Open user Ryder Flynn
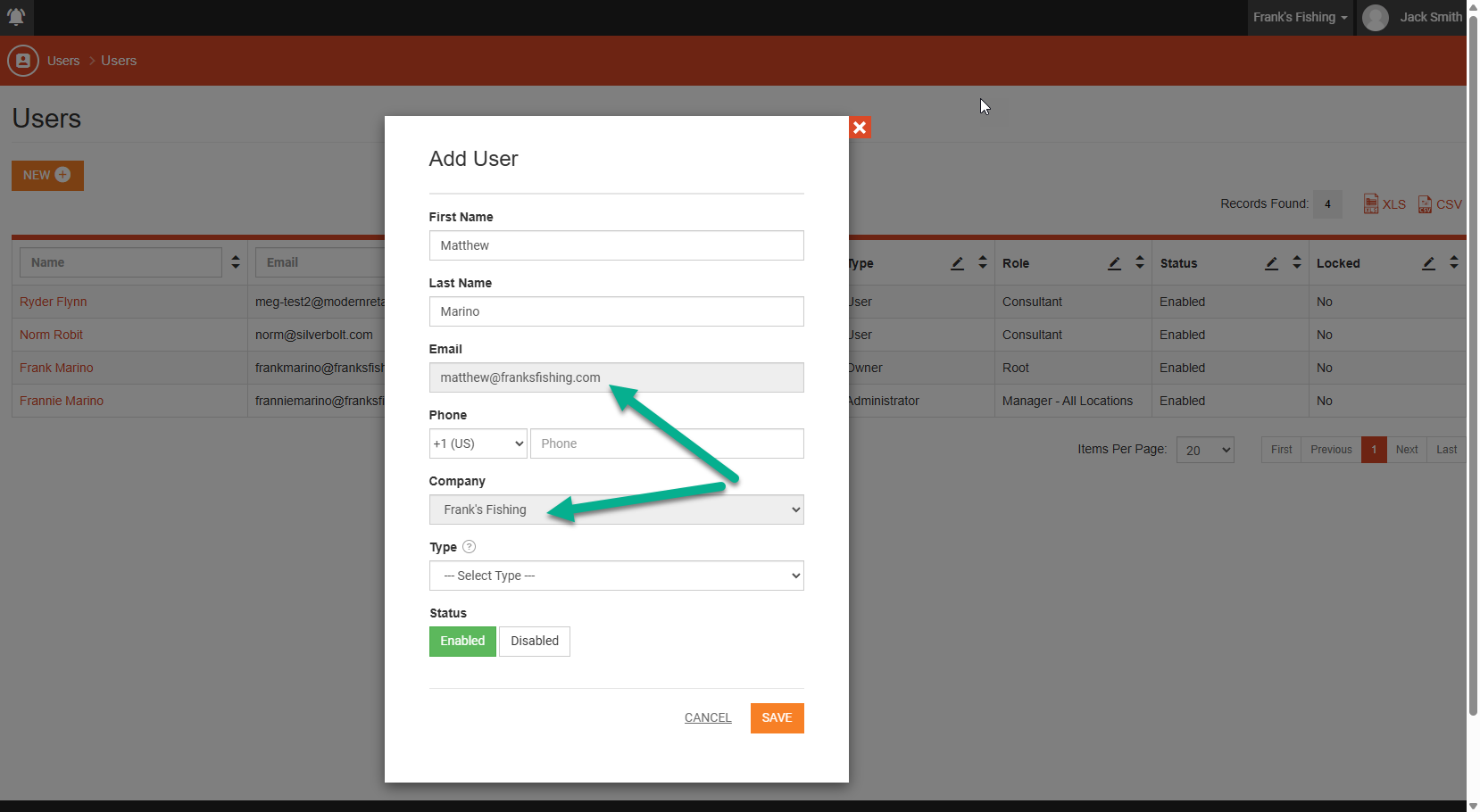The width and height of the screenshot is (1480, 812). pos(54,302)
